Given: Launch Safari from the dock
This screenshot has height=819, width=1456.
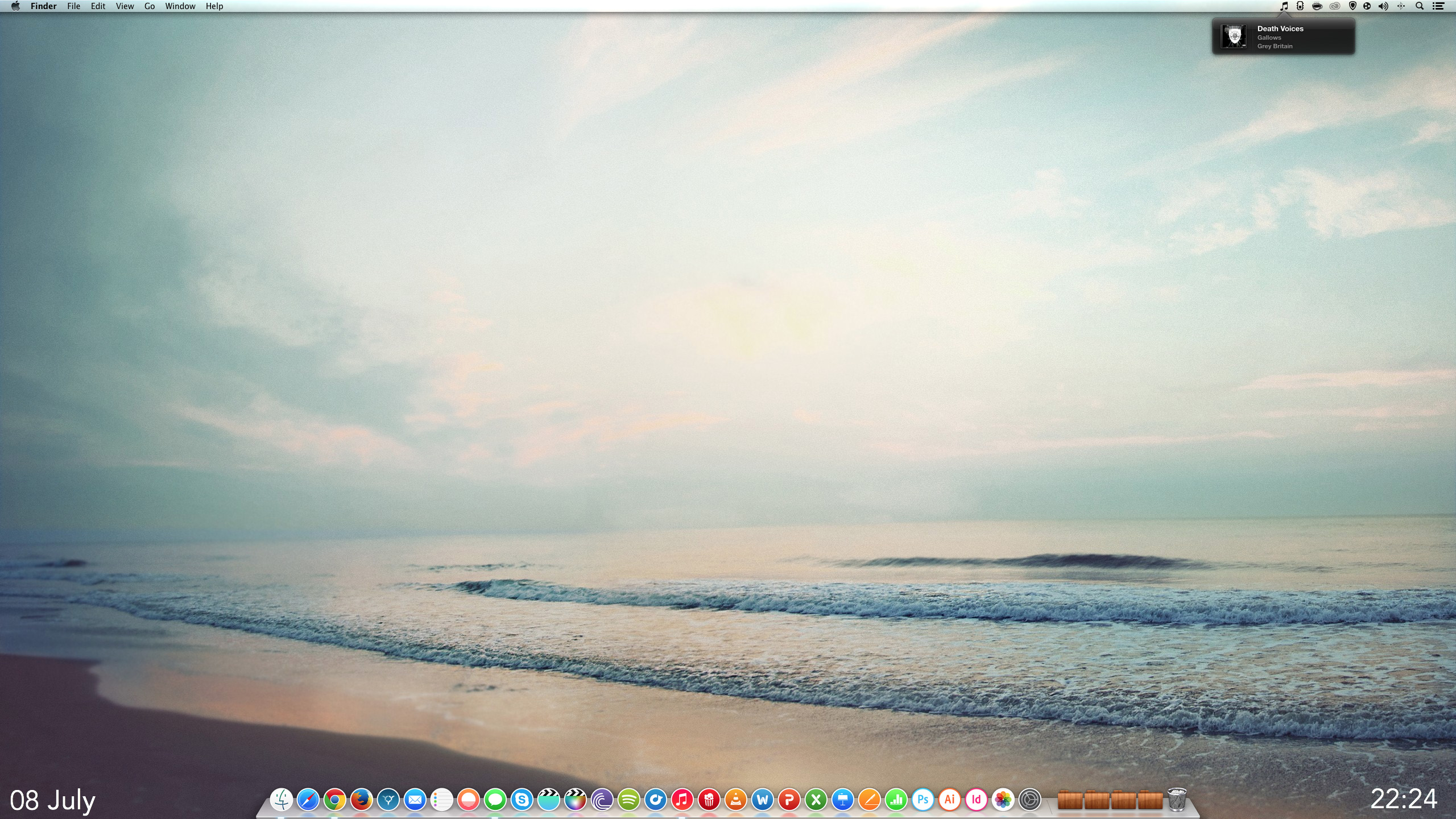Looking at the screenshot, I should pos(308,800).
